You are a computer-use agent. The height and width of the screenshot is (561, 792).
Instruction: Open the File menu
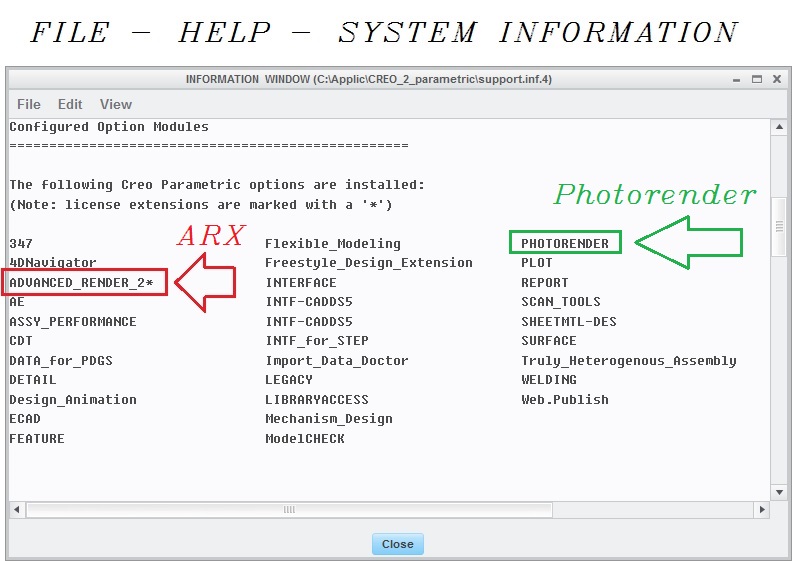point(29,105)
